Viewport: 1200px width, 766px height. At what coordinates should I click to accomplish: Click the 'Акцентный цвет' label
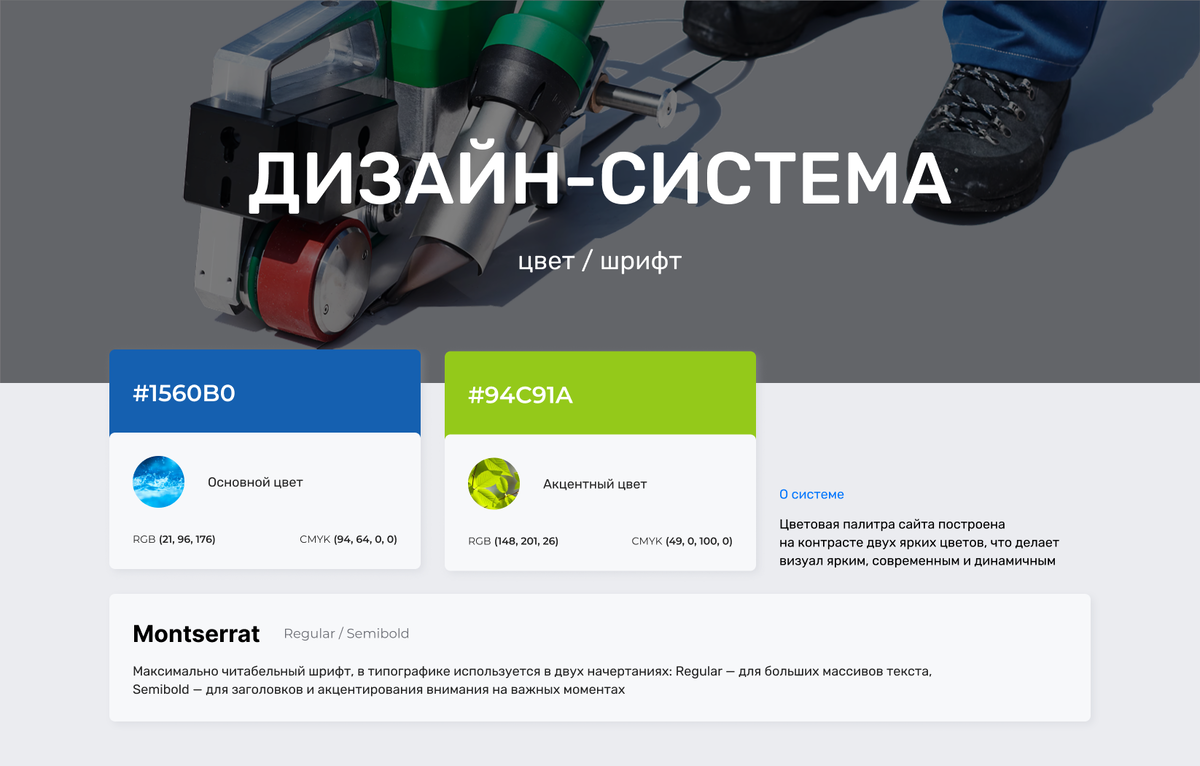[595, 484]
